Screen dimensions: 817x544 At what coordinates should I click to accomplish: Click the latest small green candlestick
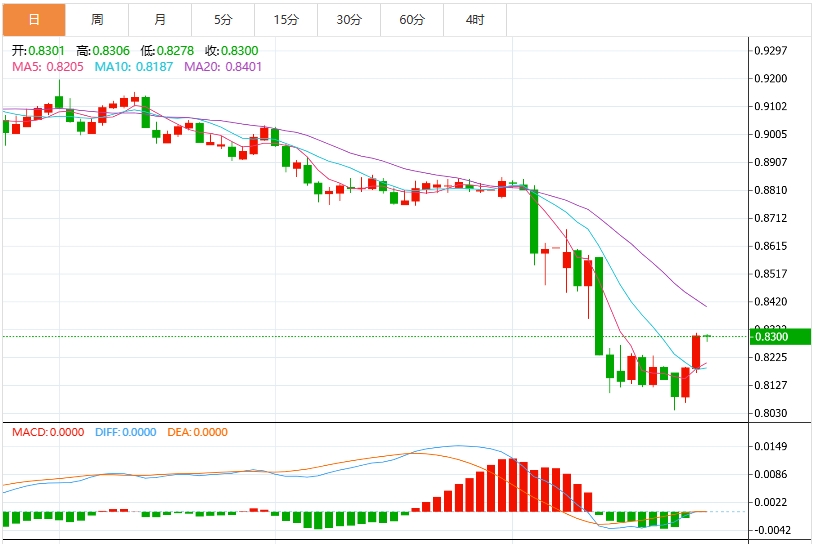[707, 337]
